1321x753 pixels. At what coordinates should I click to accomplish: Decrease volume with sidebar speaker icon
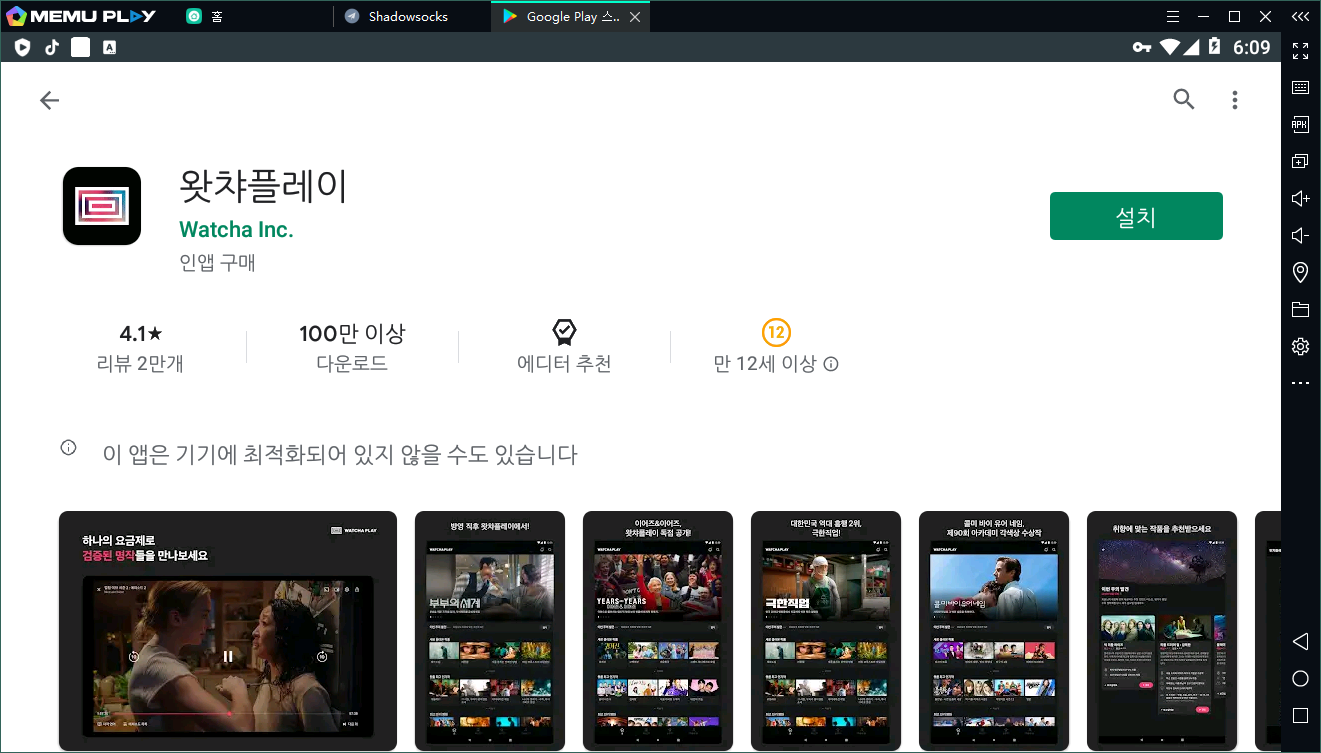click(x=1300, y=236)
